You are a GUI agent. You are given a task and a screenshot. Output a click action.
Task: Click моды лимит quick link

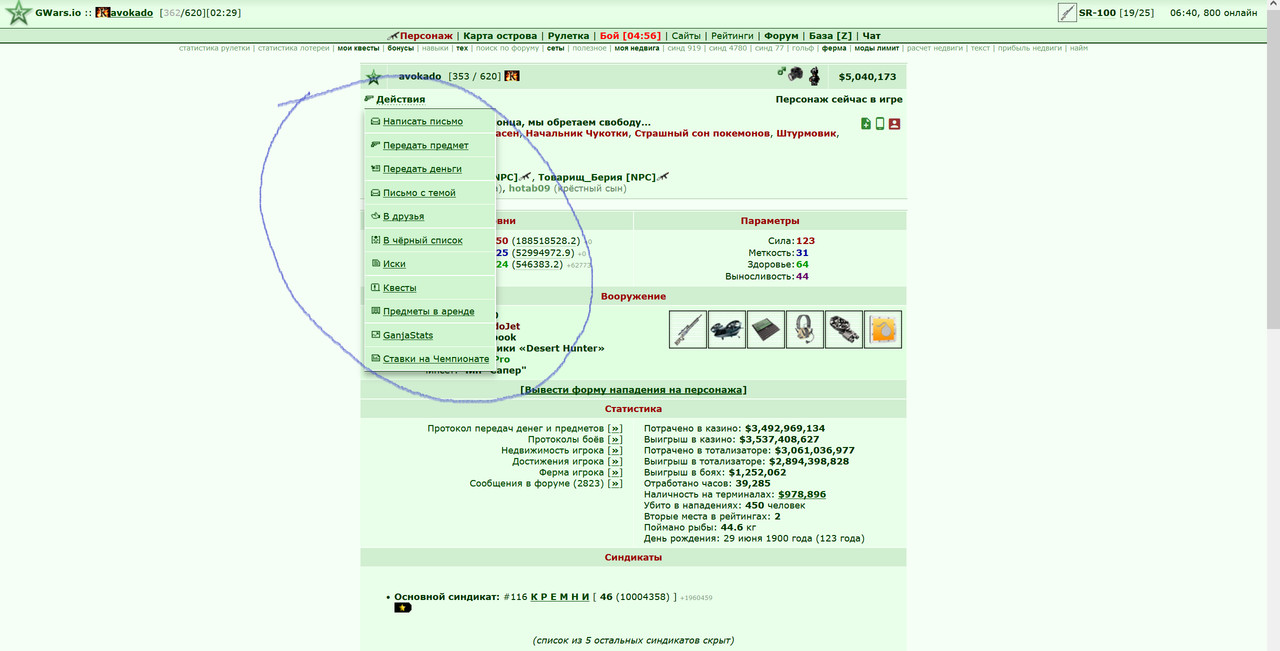877,48
